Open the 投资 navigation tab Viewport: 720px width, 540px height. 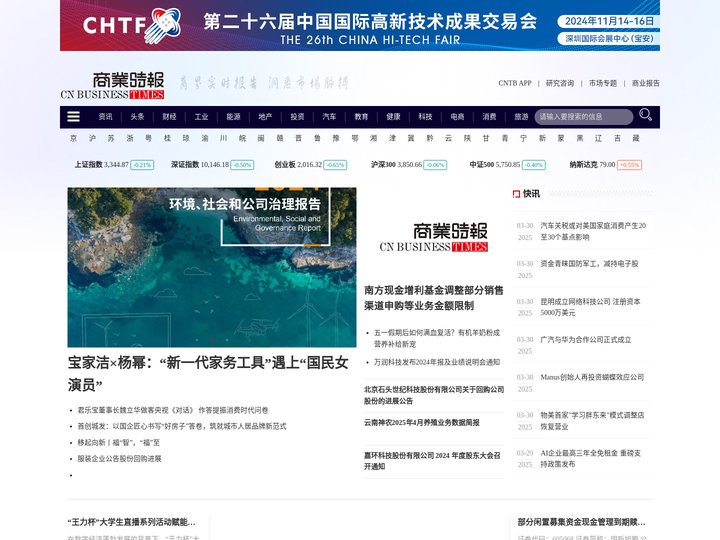tap(297, 117)
